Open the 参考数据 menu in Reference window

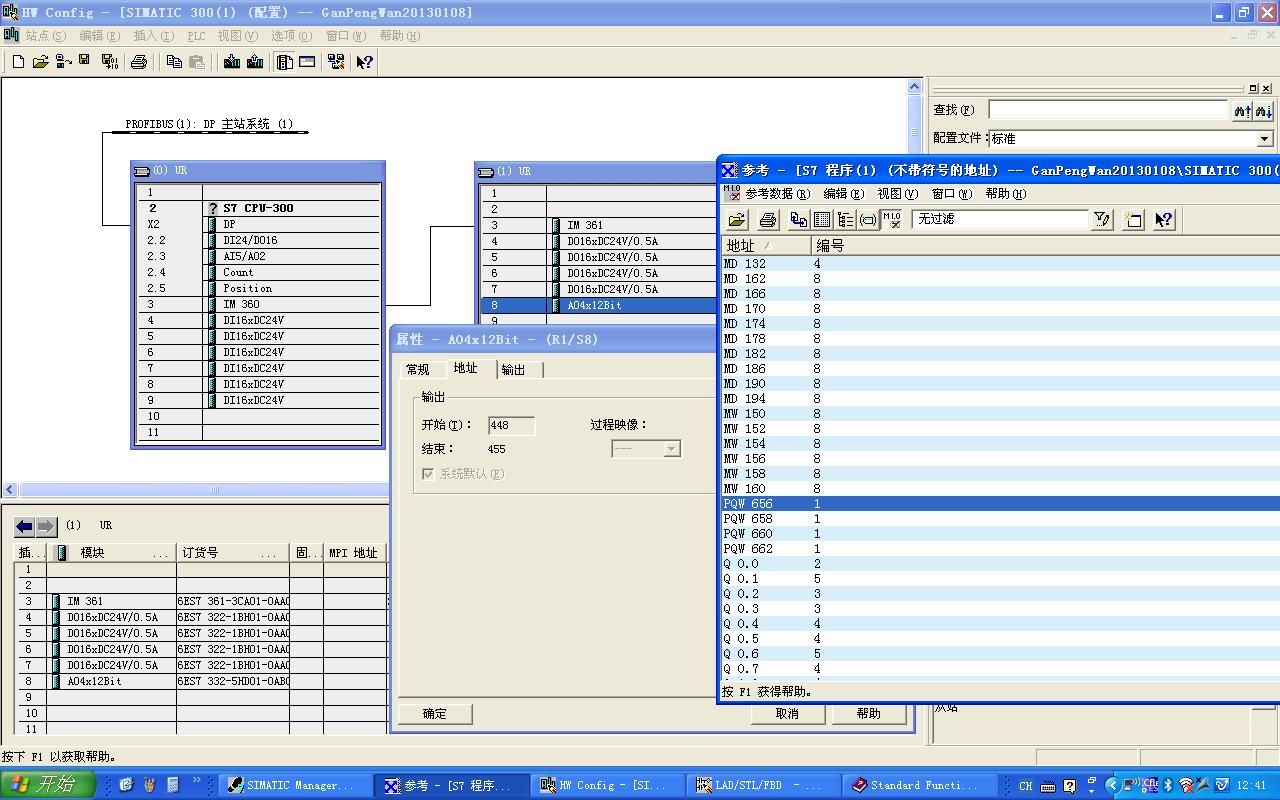(x=777, y=194)
